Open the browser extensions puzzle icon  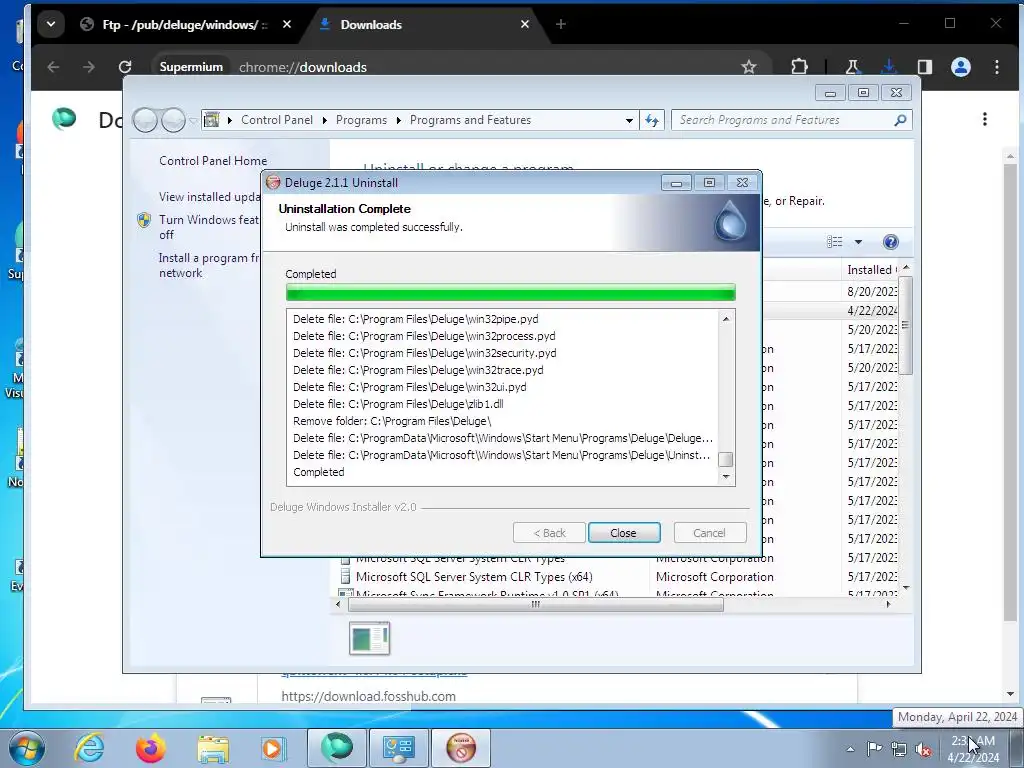(x=799, y=67)
